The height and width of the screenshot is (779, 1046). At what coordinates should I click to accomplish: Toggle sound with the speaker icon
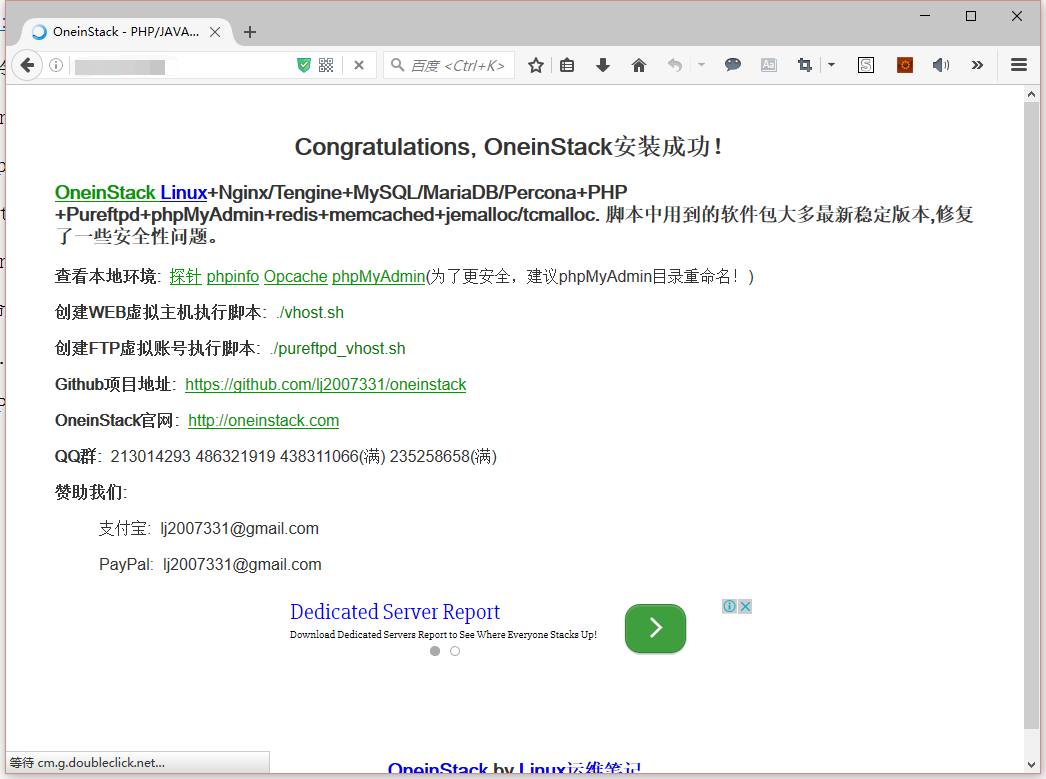click(x=941, y=65)
